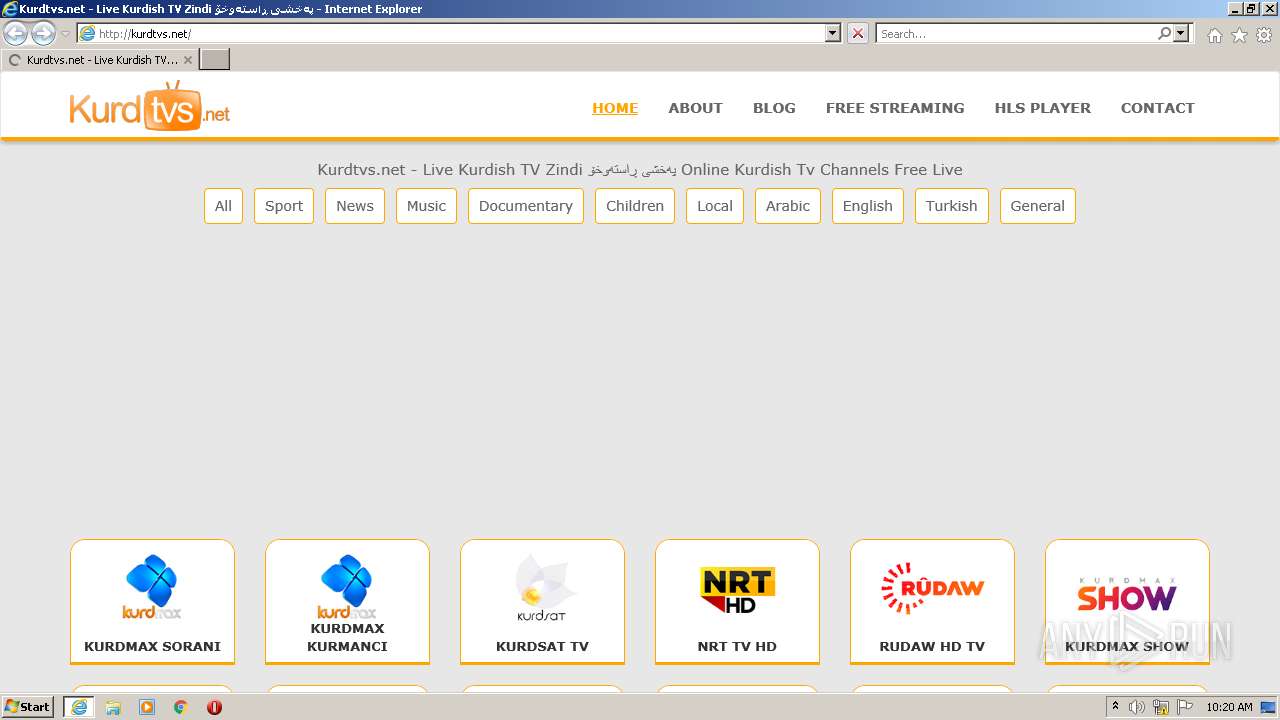Filter channels by Documentary
The height and width of the screenshot is (720, 1280).
tap(526, 206)
